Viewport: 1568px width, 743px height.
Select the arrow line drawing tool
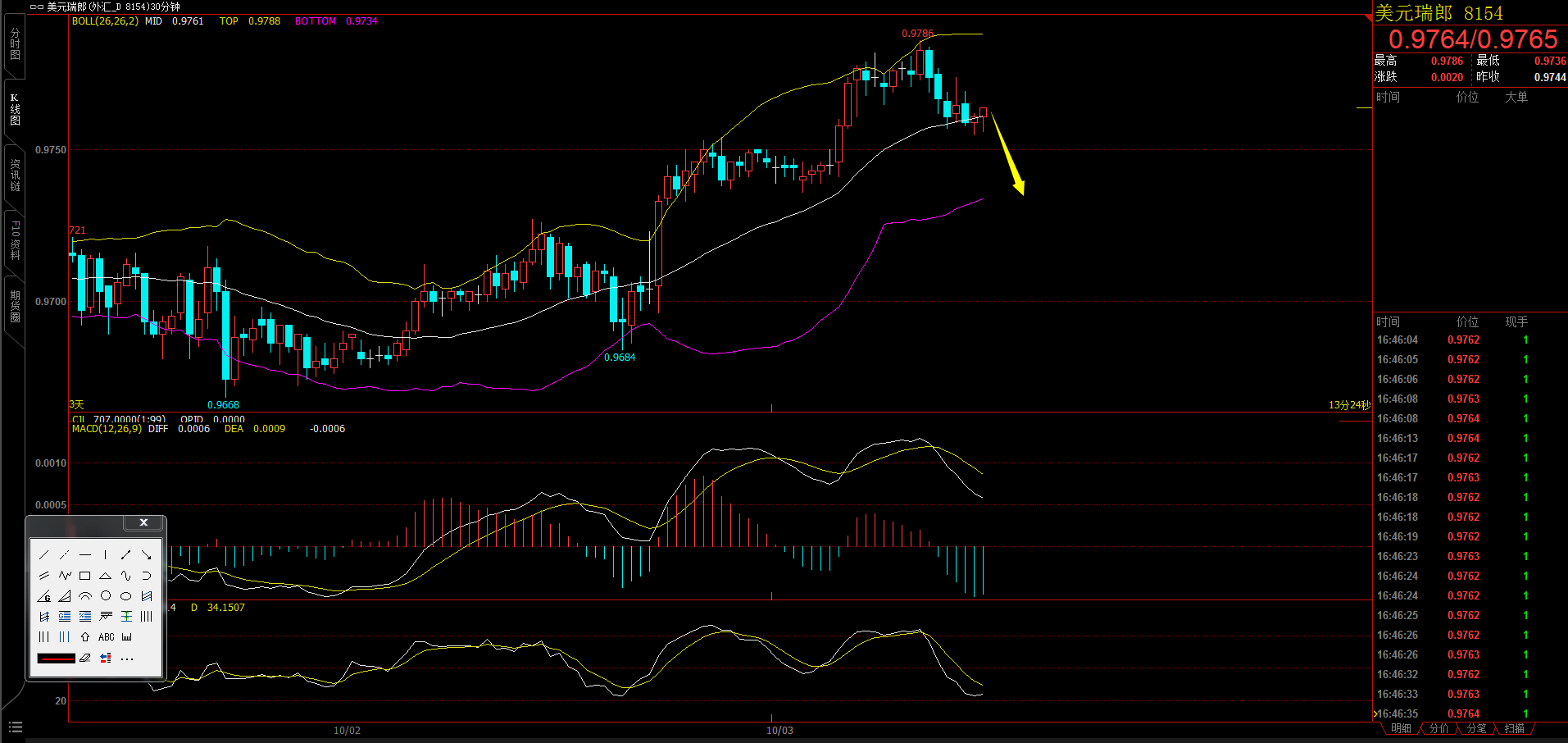[147, 555]
